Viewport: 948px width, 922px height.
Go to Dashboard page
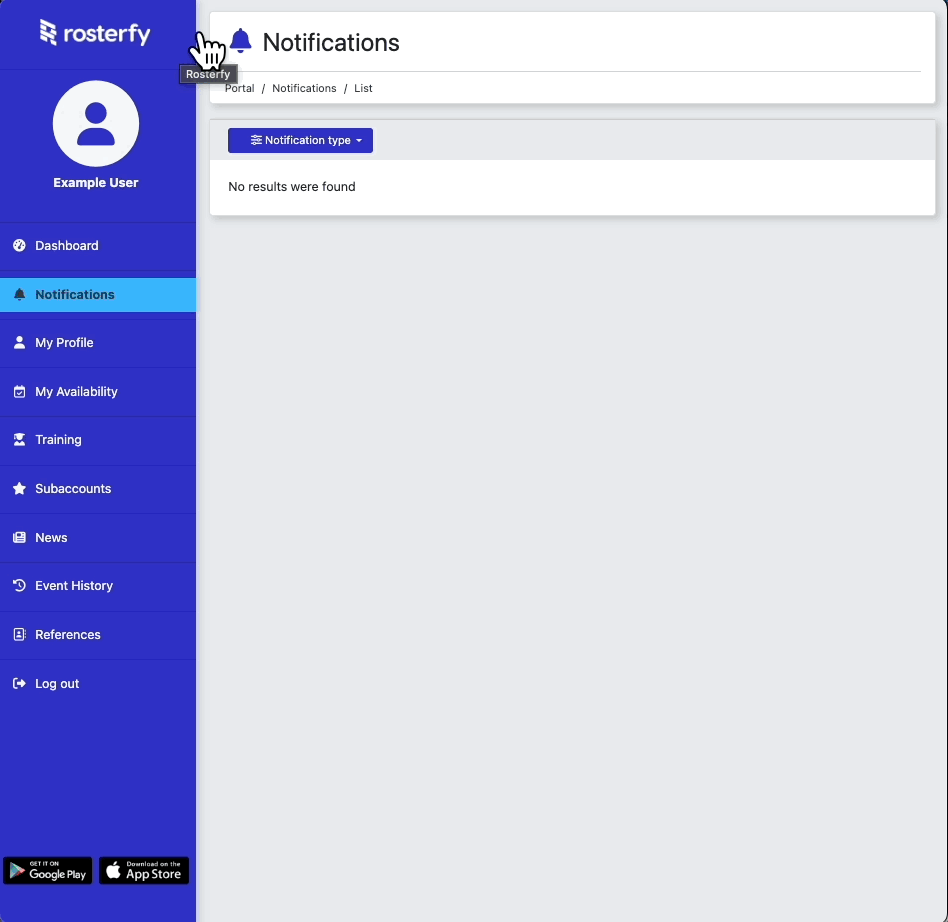tap(98, 245)
